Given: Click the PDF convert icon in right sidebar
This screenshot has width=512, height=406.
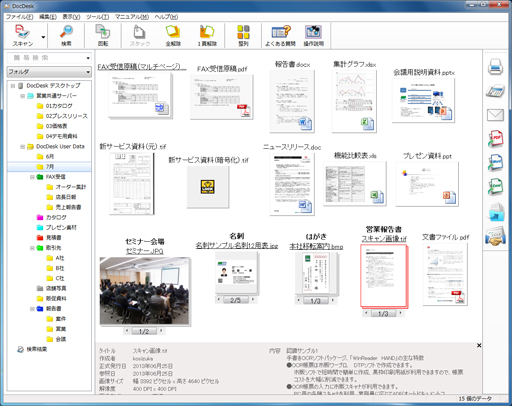Looking at the screenshot, I should click(495, 139).
